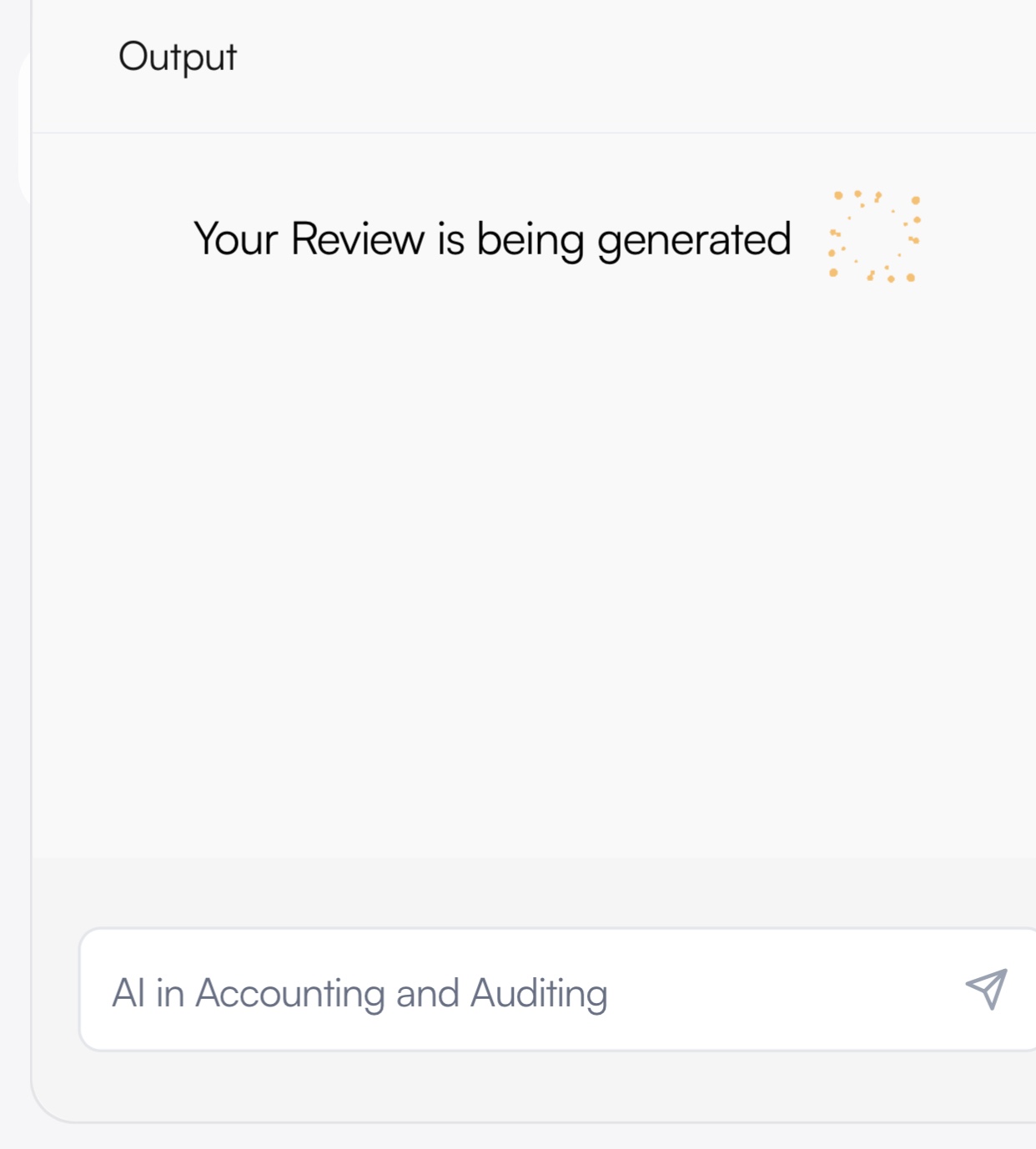Click the orange dotted loading spinner

tap(874, 237)
